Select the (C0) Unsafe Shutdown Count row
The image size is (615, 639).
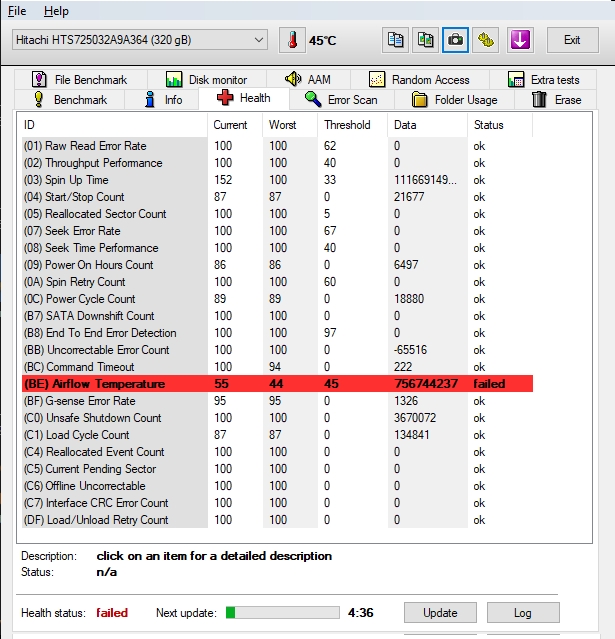[277, 418]
